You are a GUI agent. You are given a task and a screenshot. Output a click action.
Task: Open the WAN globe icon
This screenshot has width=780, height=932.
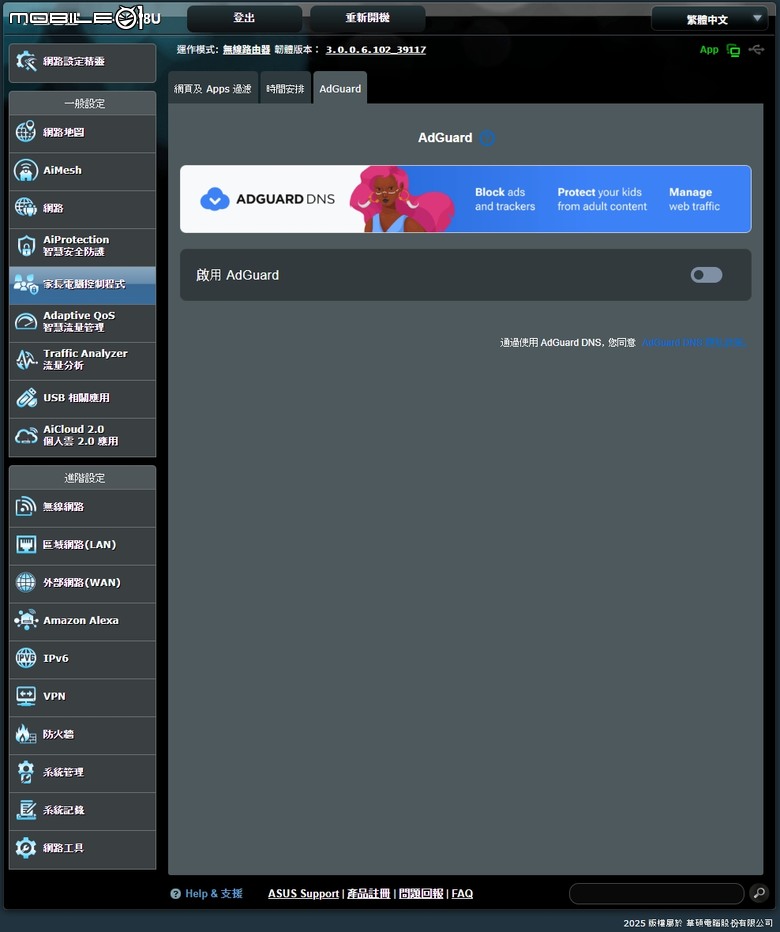point(26,582)
